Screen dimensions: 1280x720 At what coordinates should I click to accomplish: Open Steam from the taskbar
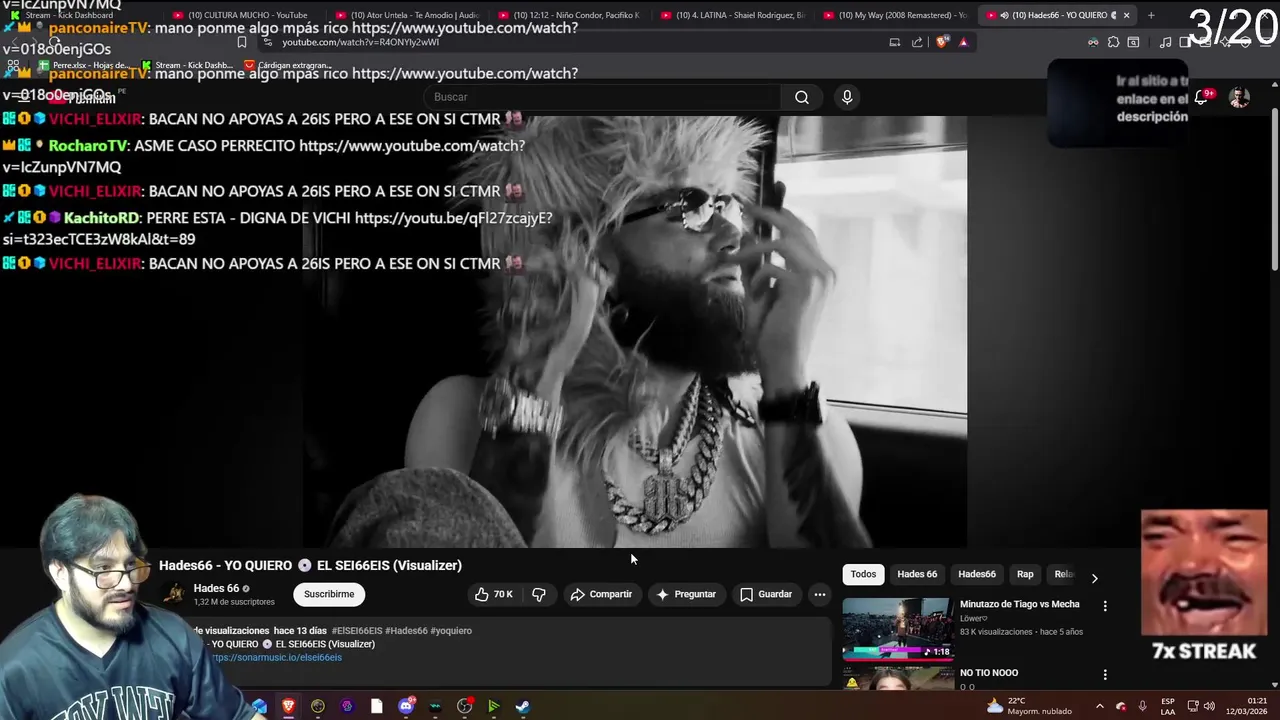pyautogui.click(x=522, y=706)
